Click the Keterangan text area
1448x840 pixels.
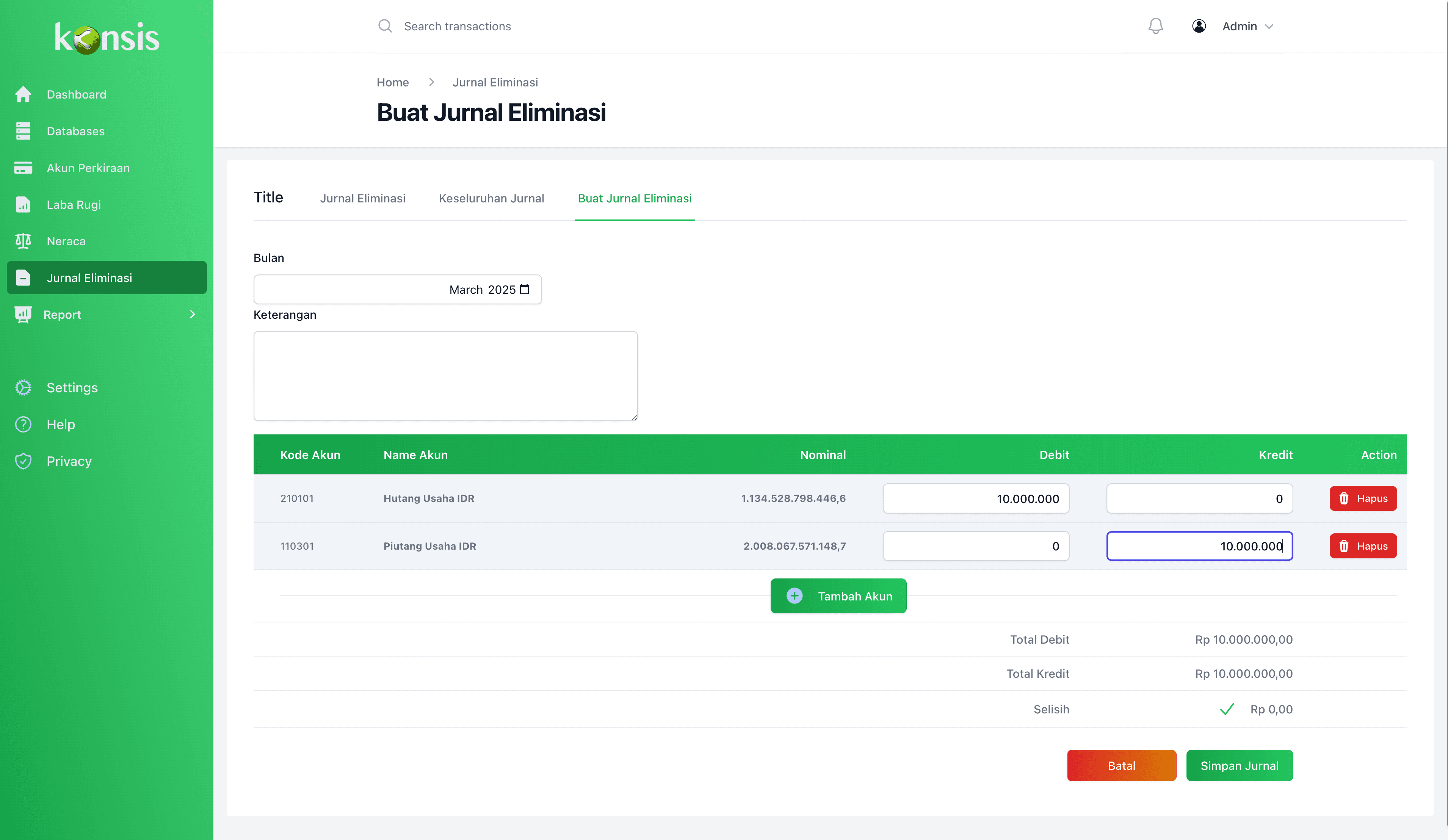click(445, 376)
